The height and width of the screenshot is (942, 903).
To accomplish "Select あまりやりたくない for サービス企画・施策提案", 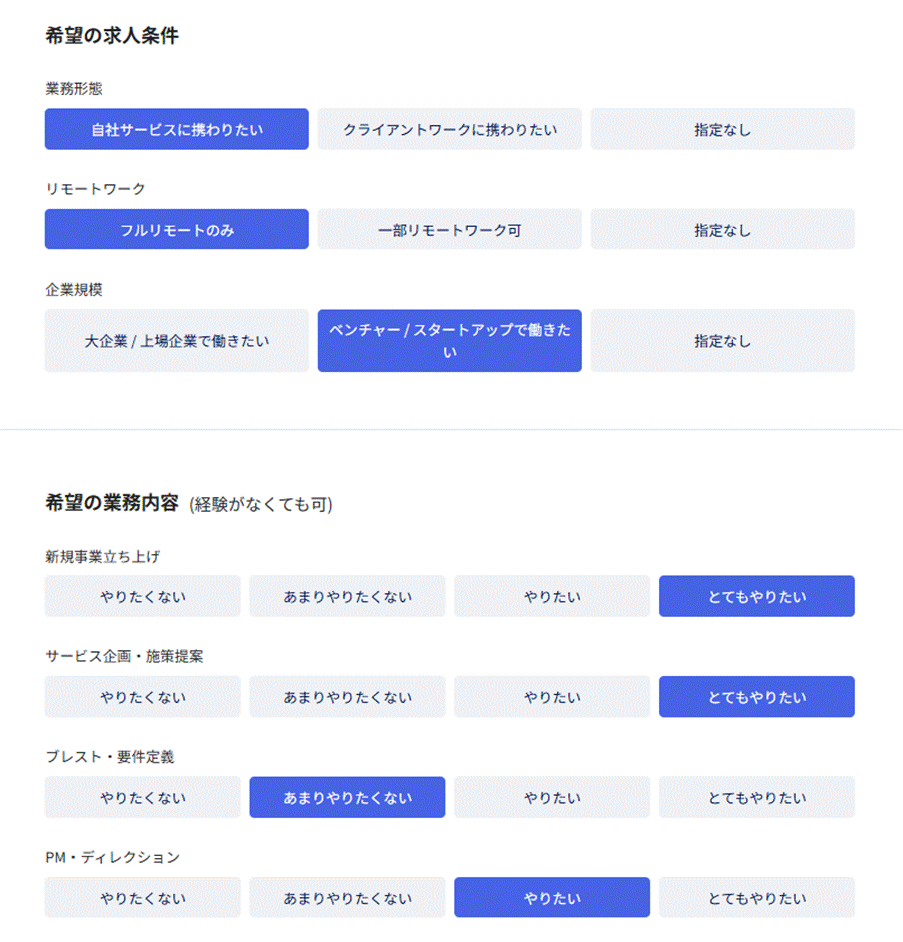I will point(347,697).
